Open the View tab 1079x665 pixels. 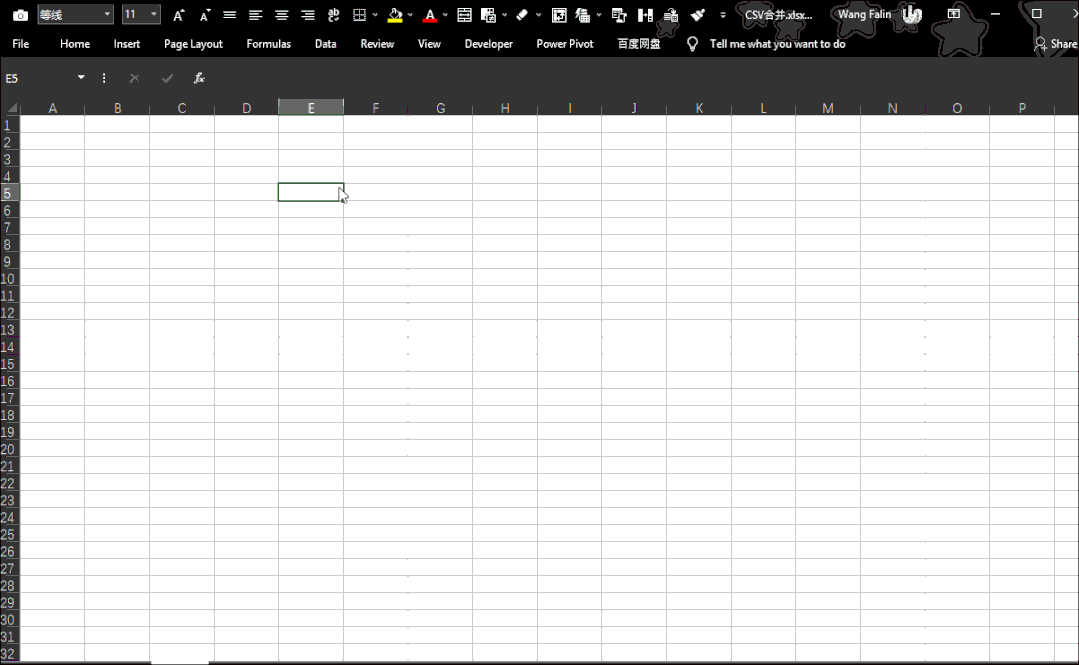(429, 44)
